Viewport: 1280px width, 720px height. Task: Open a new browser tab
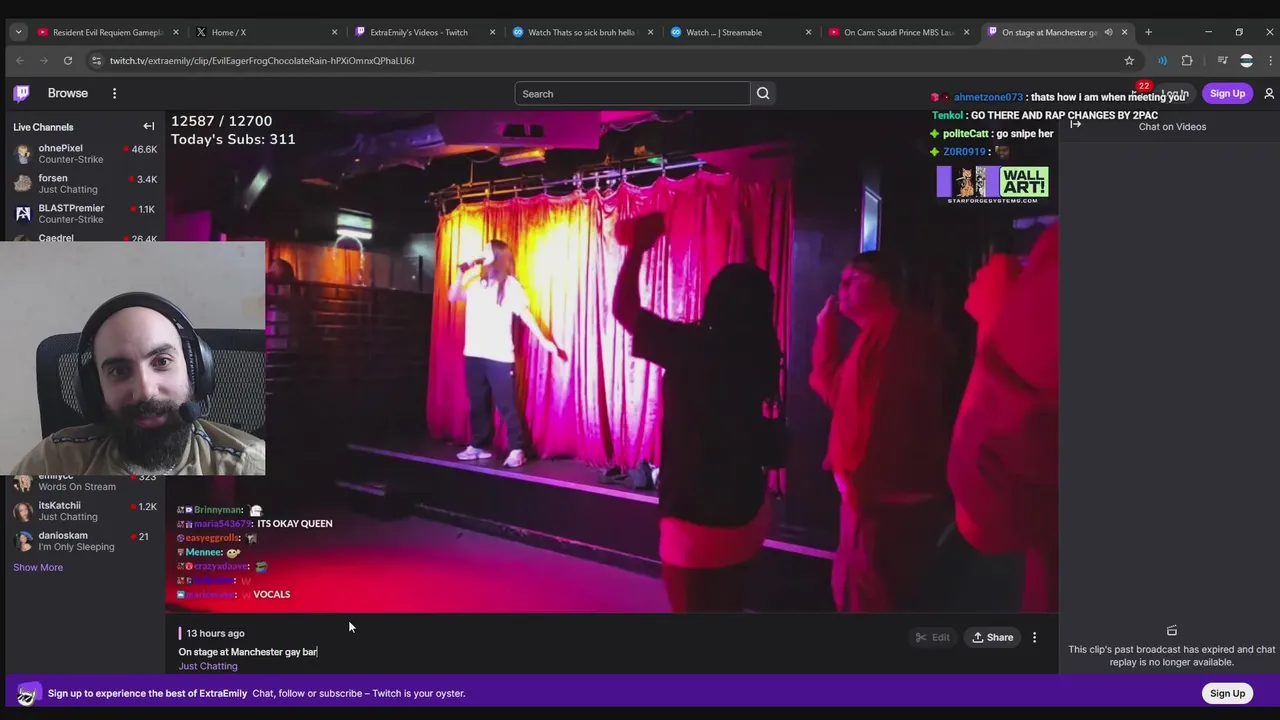1148,32
